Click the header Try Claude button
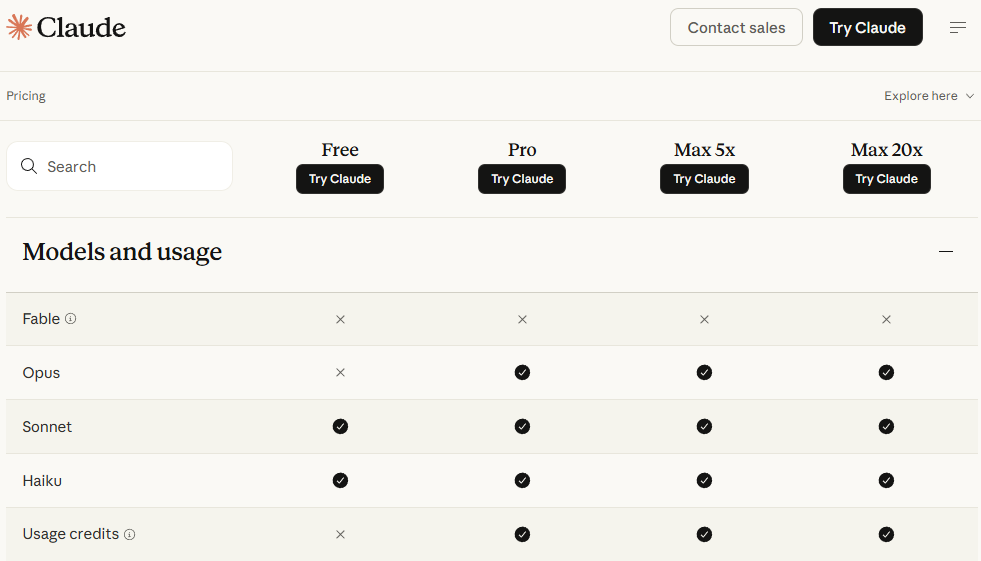Image resolution: width=981 pixels, height=561 pixels. pyautogui.click(x=868, y=27)
